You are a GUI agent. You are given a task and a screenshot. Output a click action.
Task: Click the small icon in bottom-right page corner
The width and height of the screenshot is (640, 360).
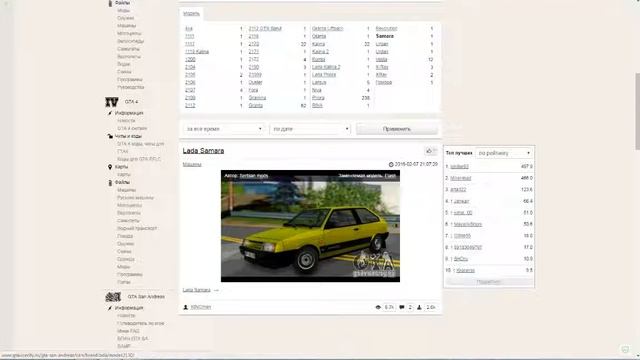coord(625,349)
